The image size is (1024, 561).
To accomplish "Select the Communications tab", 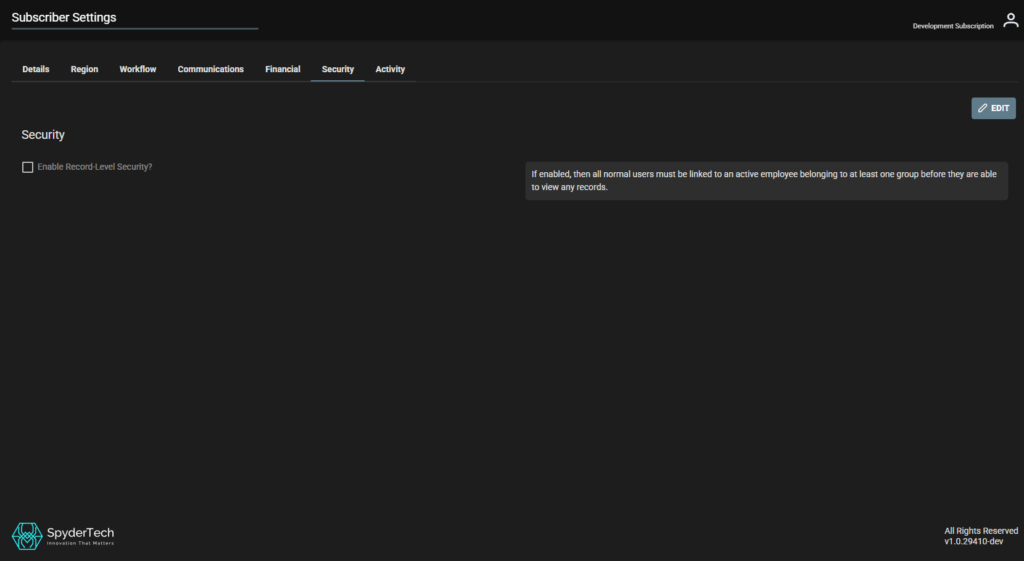I will (x=210, y=69).
